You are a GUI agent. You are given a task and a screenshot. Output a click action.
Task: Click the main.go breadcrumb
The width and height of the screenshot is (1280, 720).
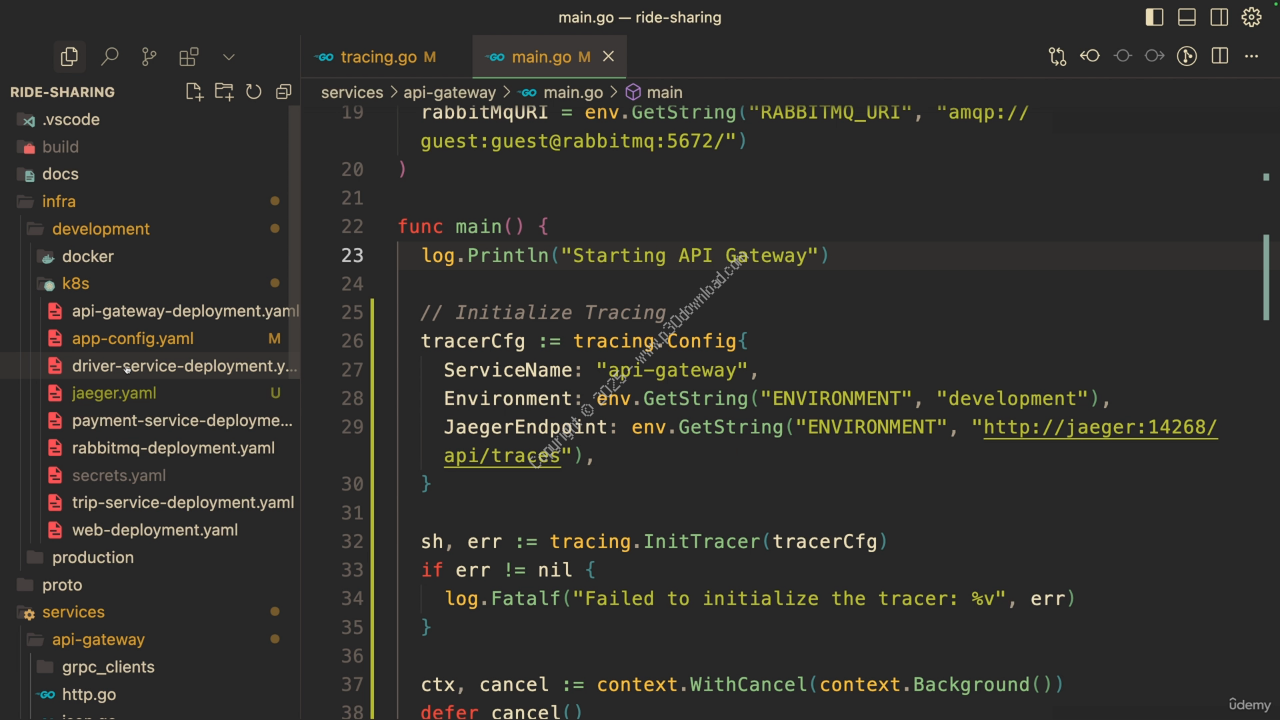(573, 92)
